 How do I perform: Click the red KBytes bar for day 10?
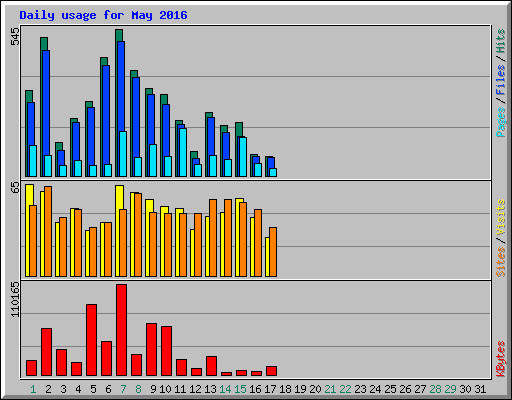click(166, 351)
